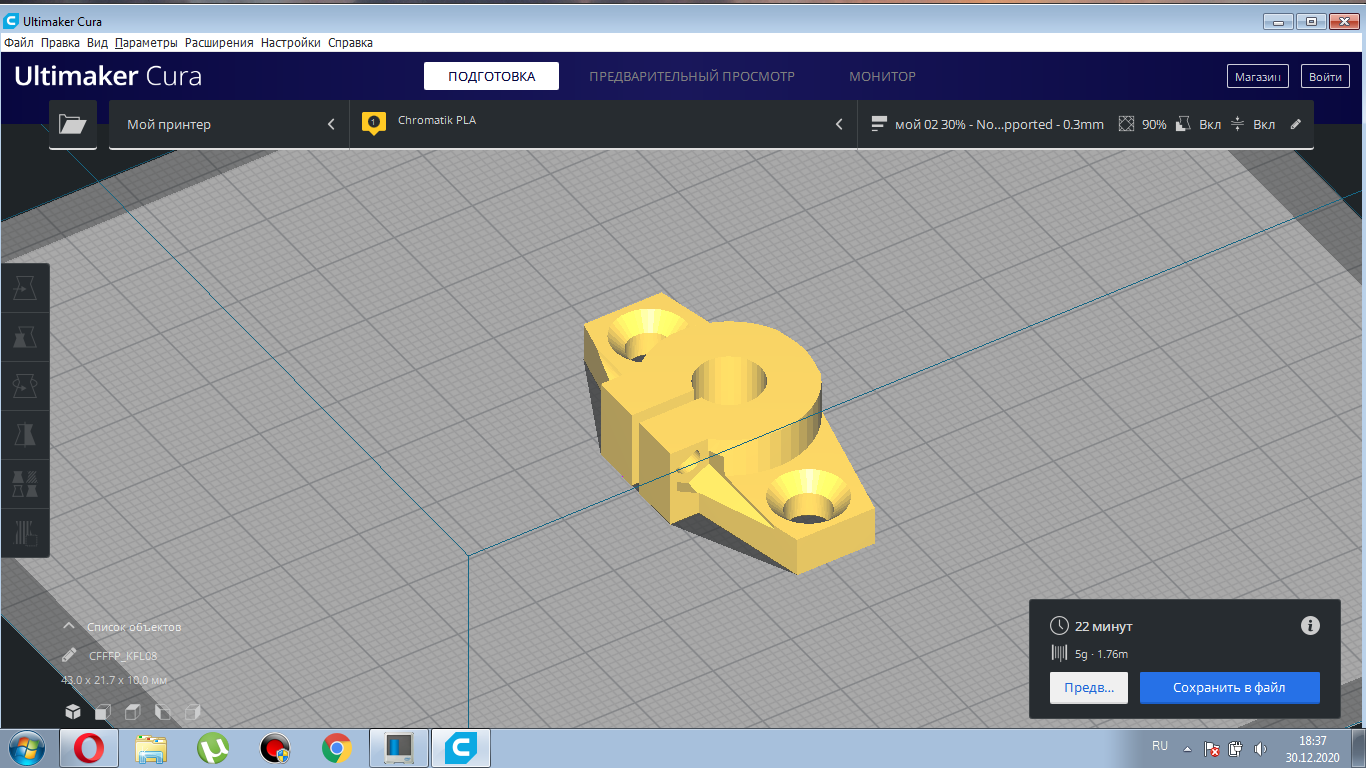This screenshot has width=1366, height=768.
Task: Click the print info icon next to 22 минут
Action: [1310, 626]
